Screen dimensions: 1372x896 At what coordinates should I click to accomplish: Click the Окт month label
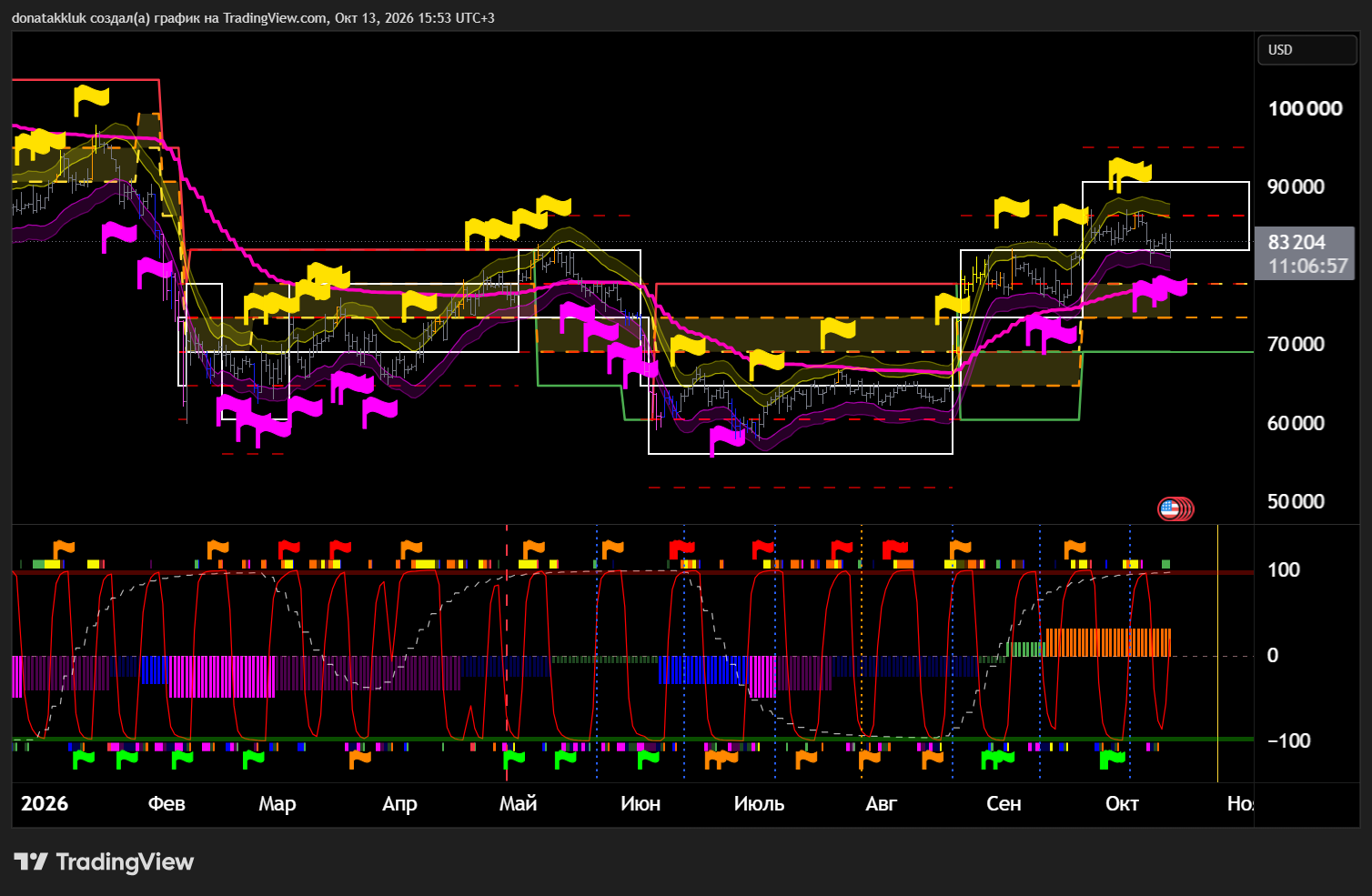[1122, 803]
